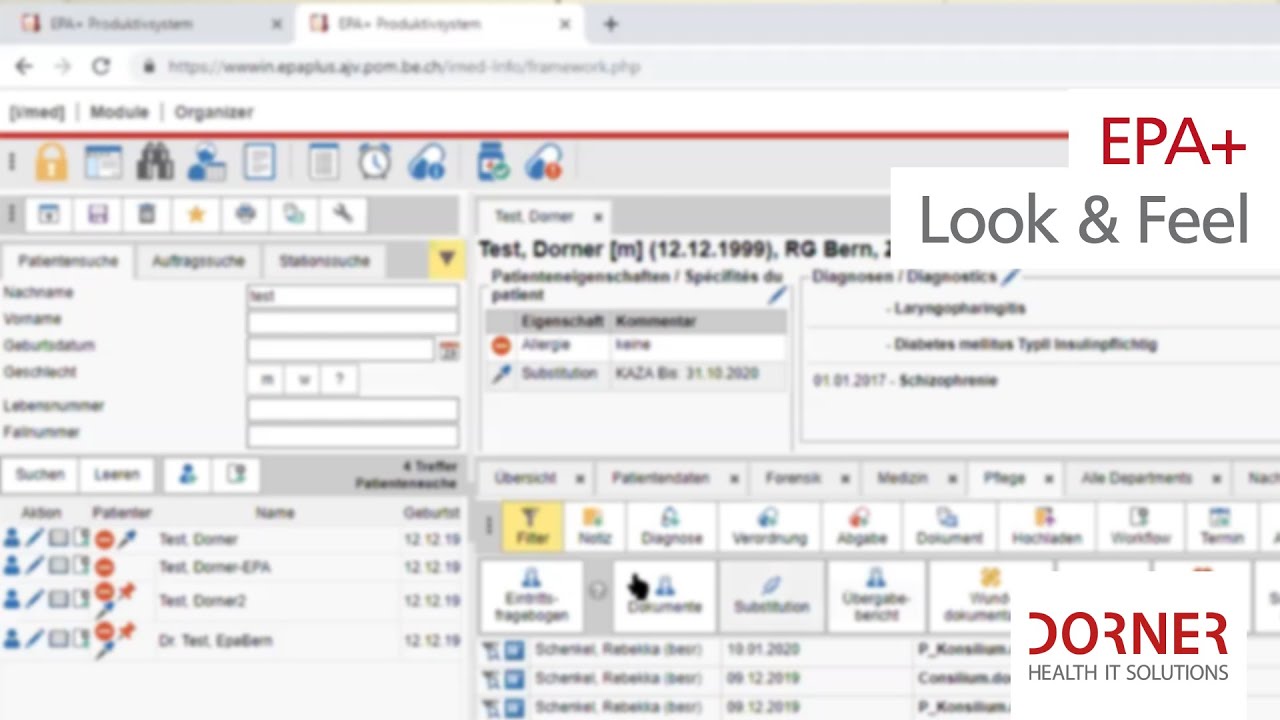Click the person icon in Test, Dorner2 row
1280x720 pixels.
pos(12,599)
